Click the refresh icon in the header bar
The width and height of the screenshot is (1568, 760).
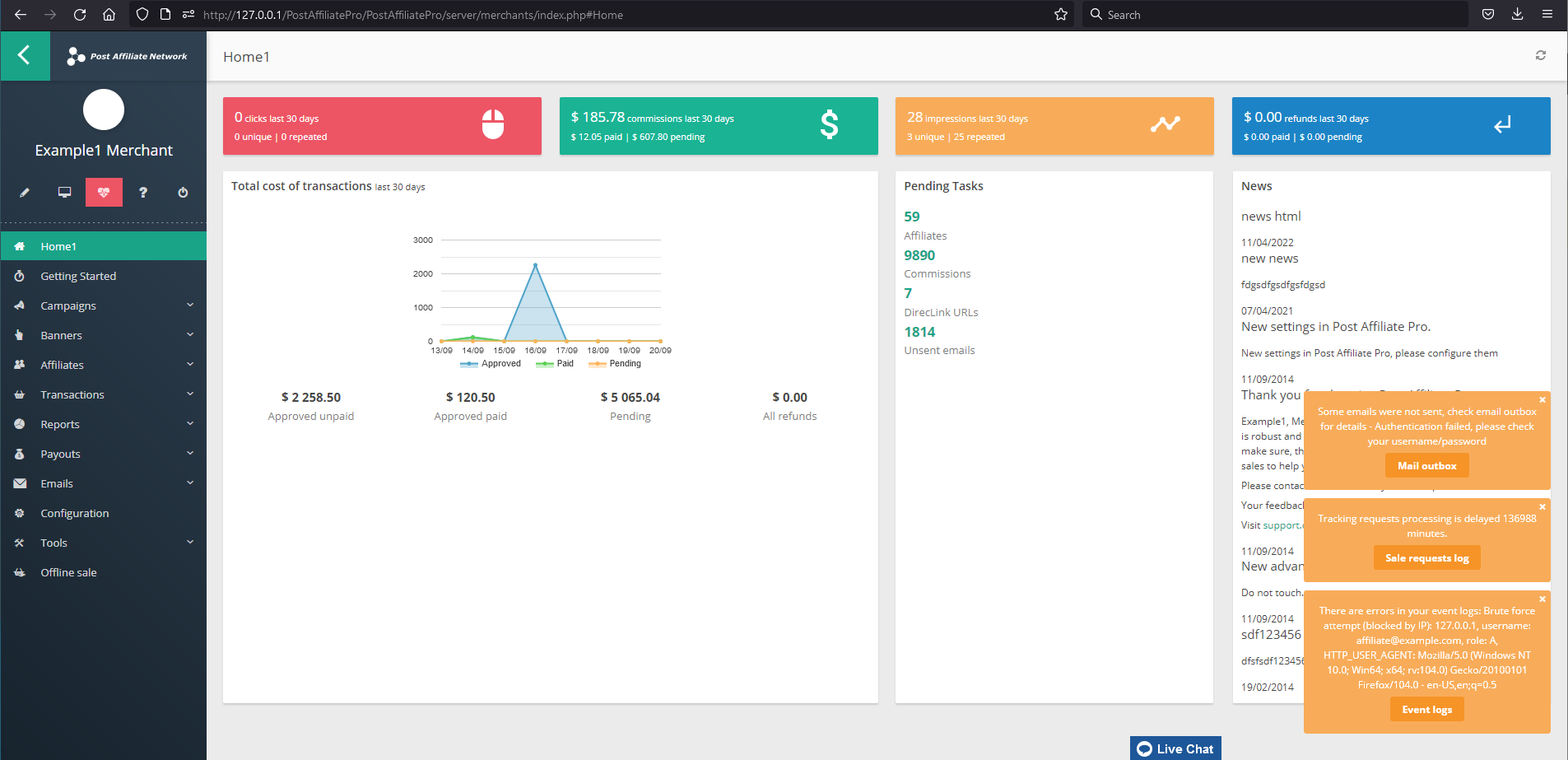tap(1540, 55)
